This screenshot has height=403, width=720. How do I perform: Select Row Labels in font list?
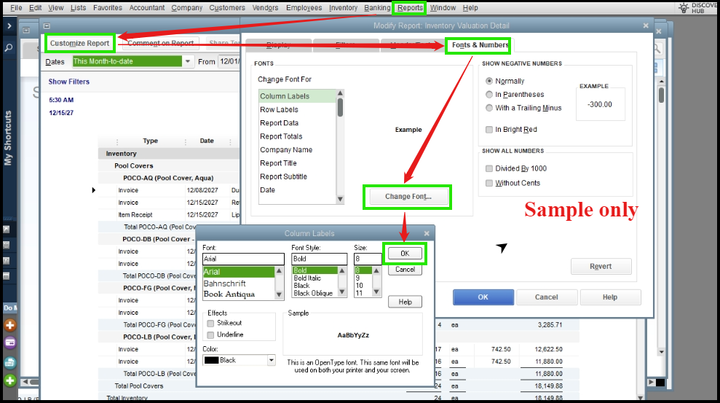click(x=279, y=110)
